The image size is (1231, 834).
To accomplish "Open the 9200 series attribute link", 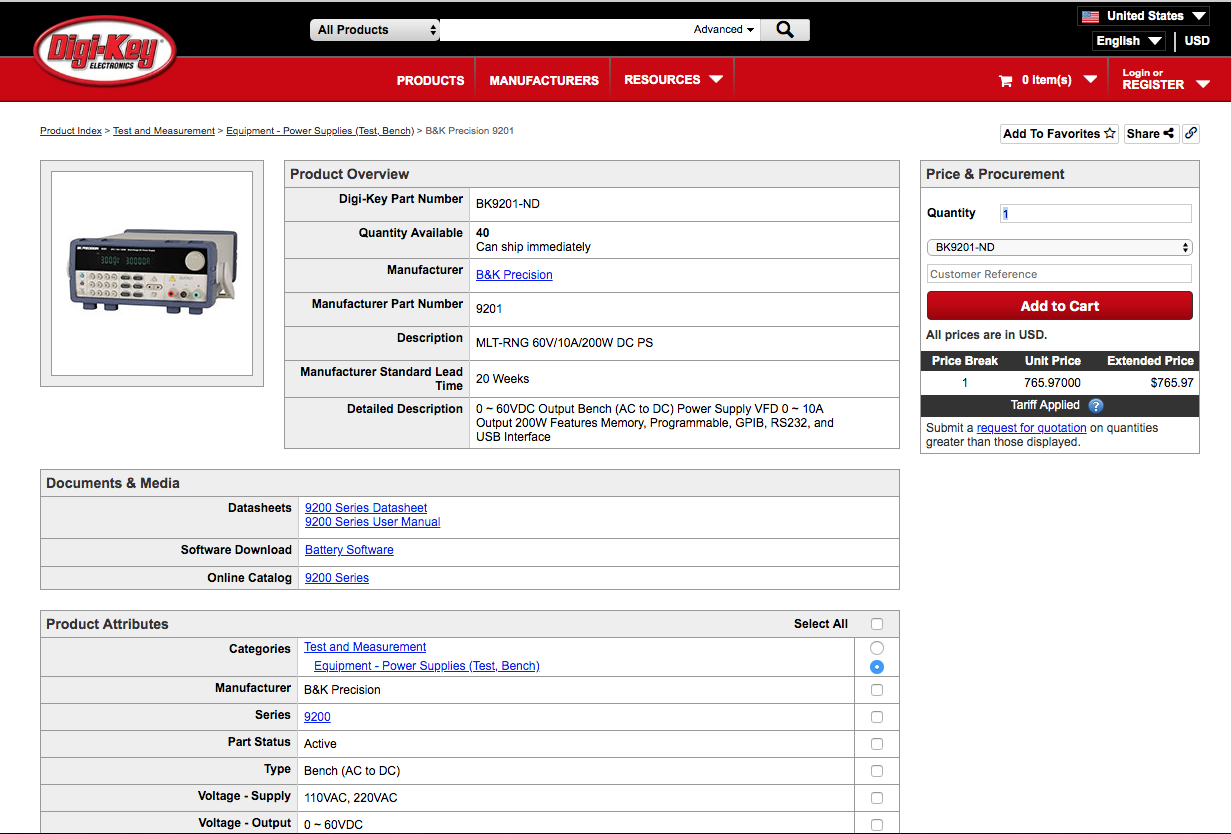I will (x=317, y=717).
